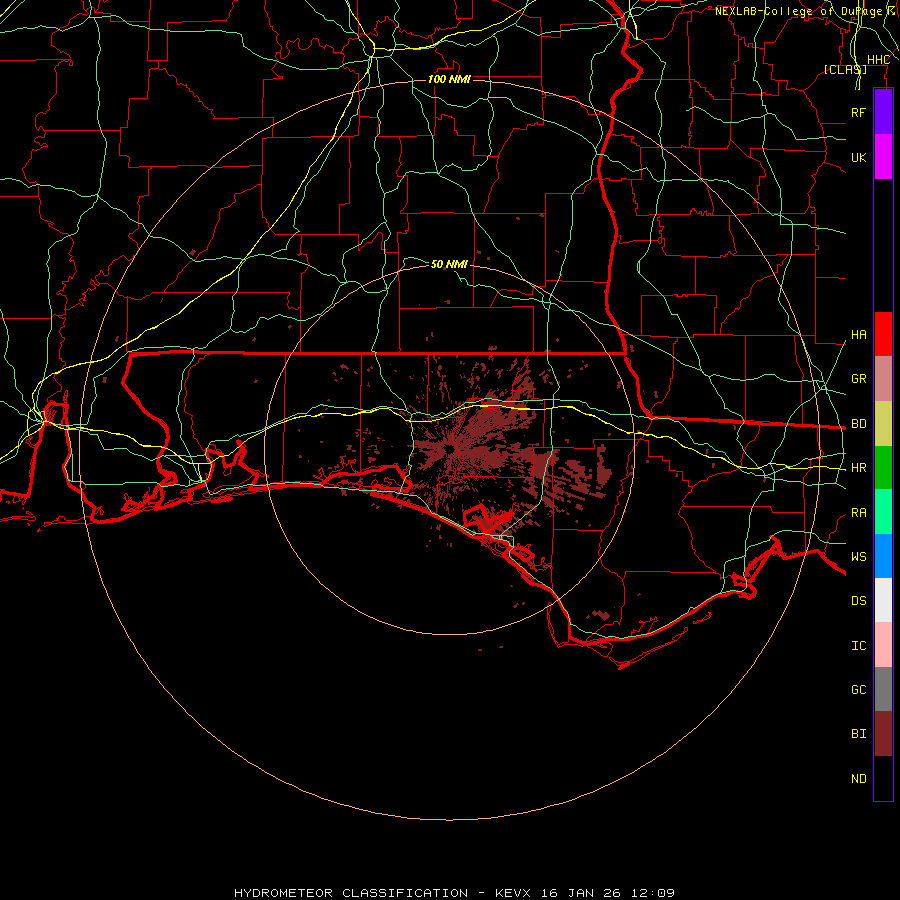The width and height of the screenshot is (900, 900).
Task: Click the IC light pink legend swatch
Action: pyautogui.click(x=883, y=645)
